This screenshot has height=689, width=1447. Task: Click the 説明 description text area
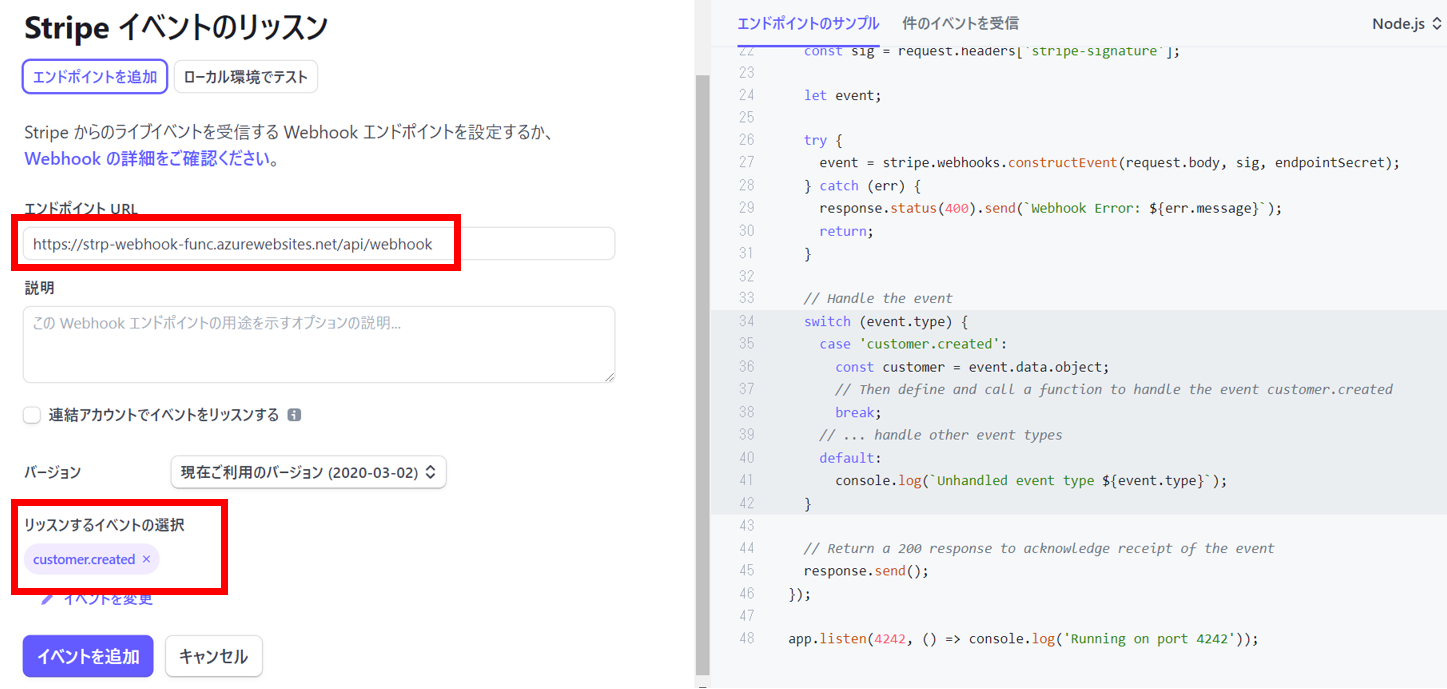tap(318, 345)
